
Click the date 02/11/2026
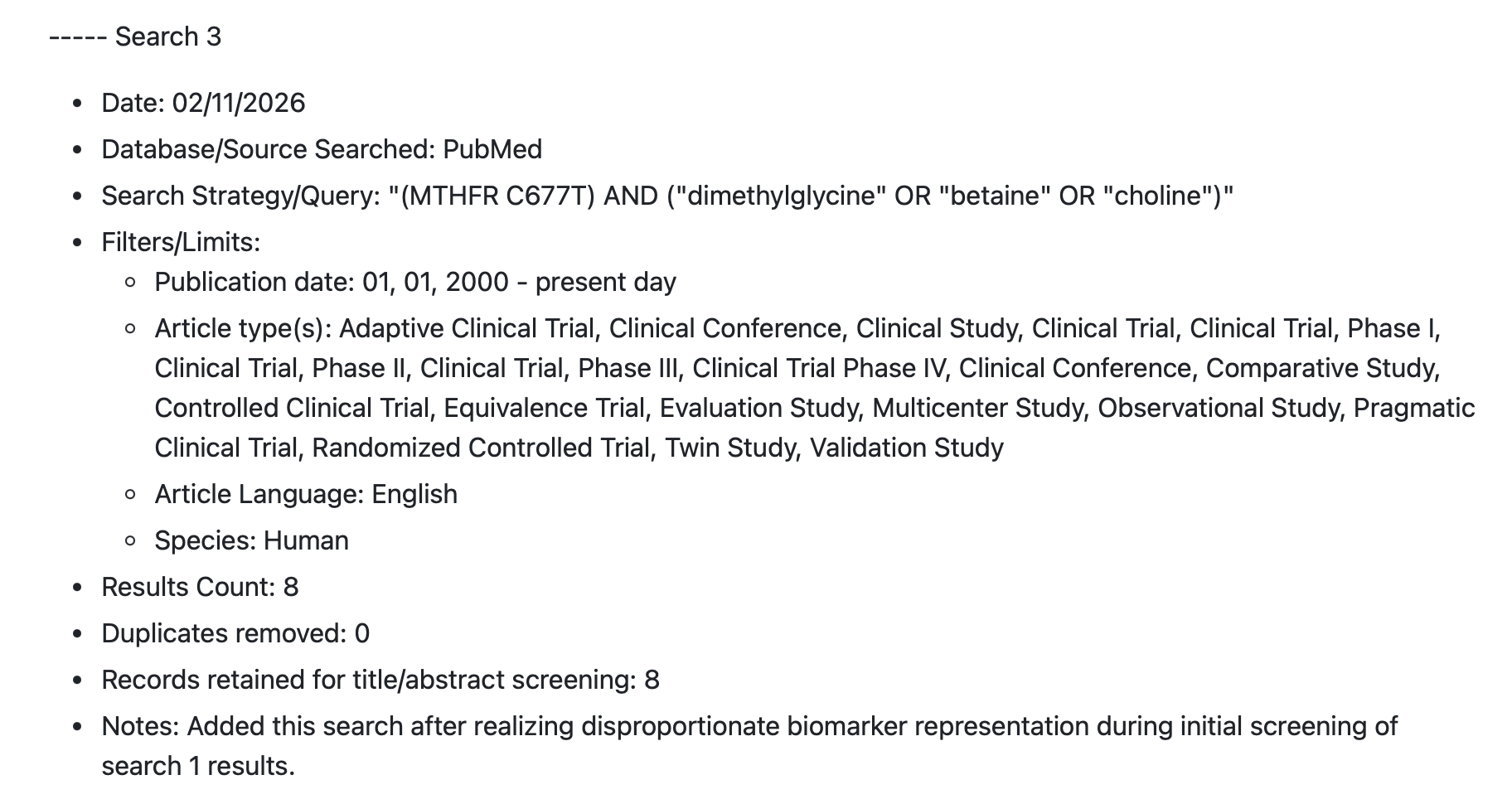tap(239, 103)
